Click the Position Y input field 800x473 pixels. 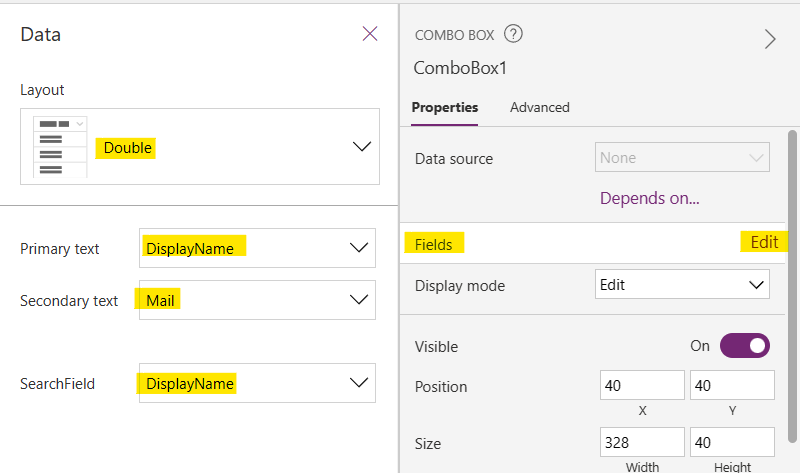732,386
